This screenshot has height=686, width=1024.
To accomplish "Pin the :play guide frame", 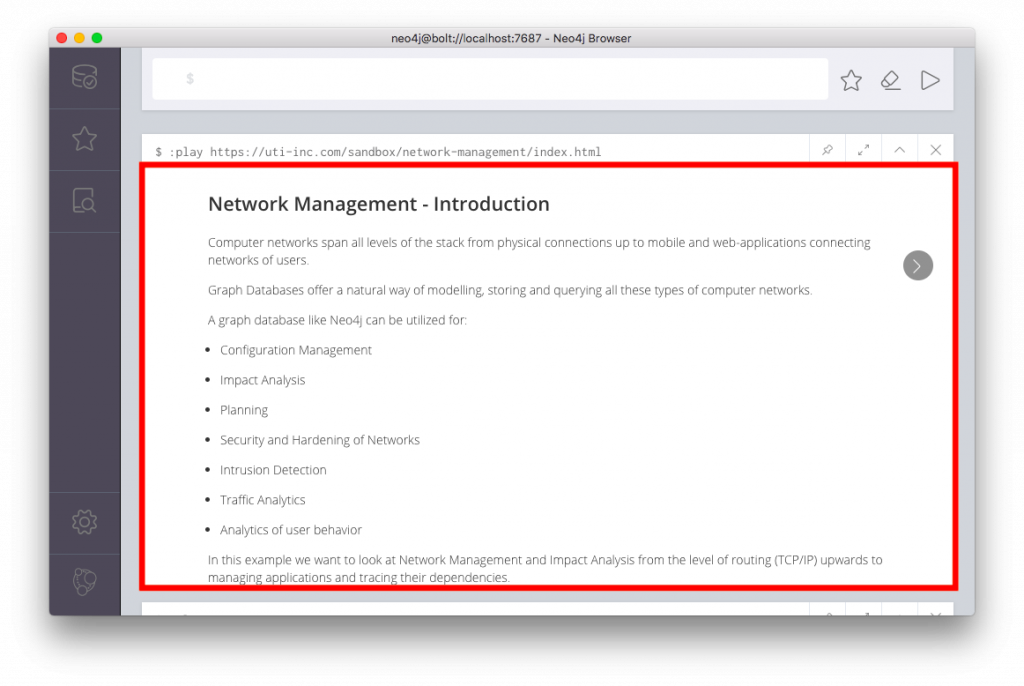I will point(827,150).
